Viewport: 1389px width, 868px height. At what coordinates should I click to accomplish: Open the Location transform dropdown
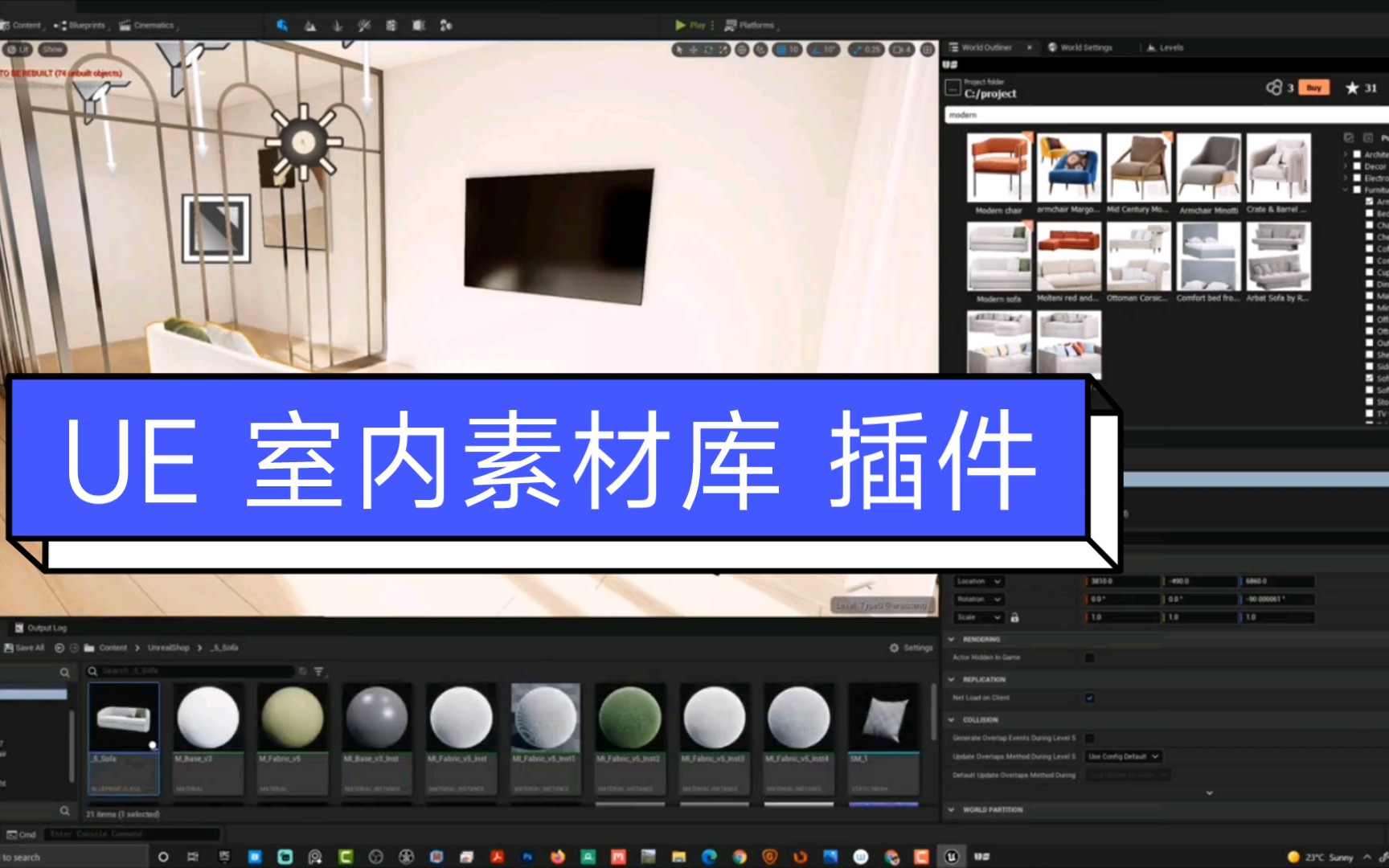pyautogui.click(x=979, y=581)
